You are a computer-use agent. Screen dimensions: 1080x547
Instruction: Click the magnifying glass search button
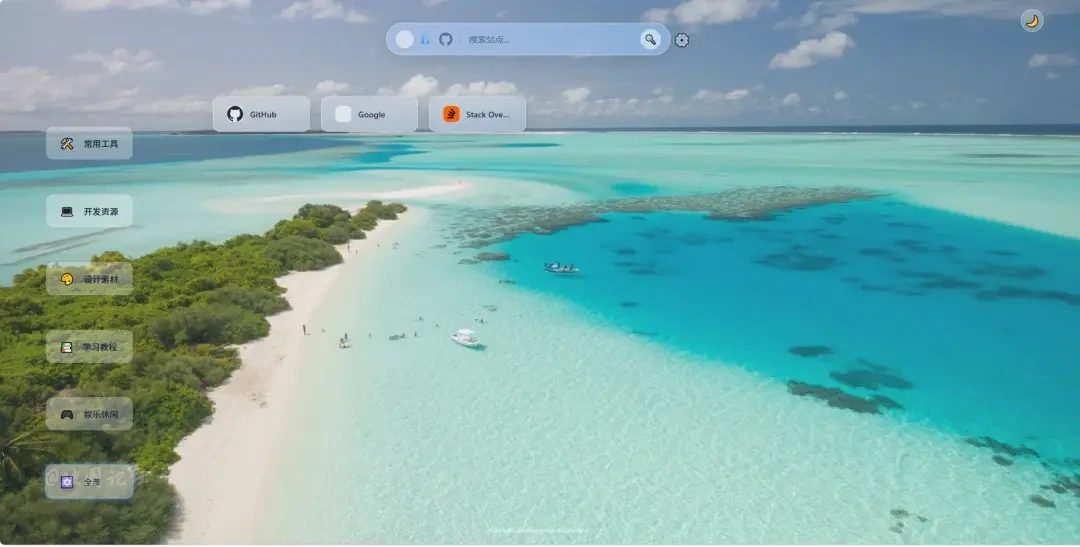click(650, 39)
